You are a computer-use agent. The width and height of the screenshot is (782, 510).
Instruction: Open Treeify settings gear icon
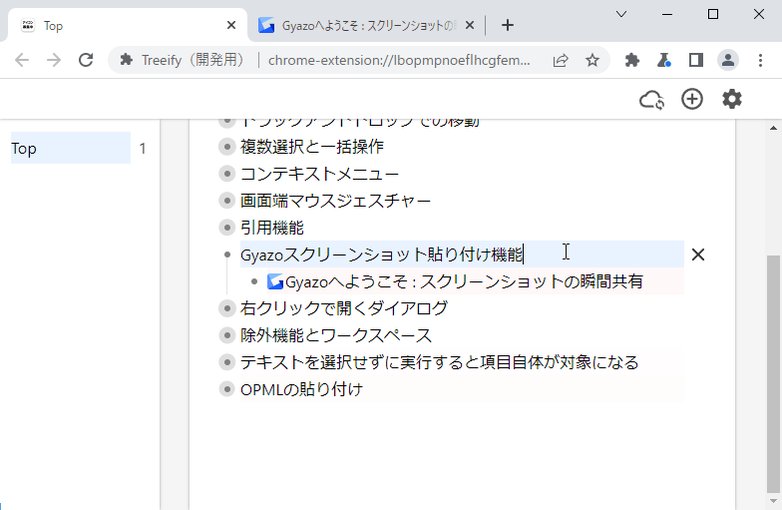coord(732,99)
